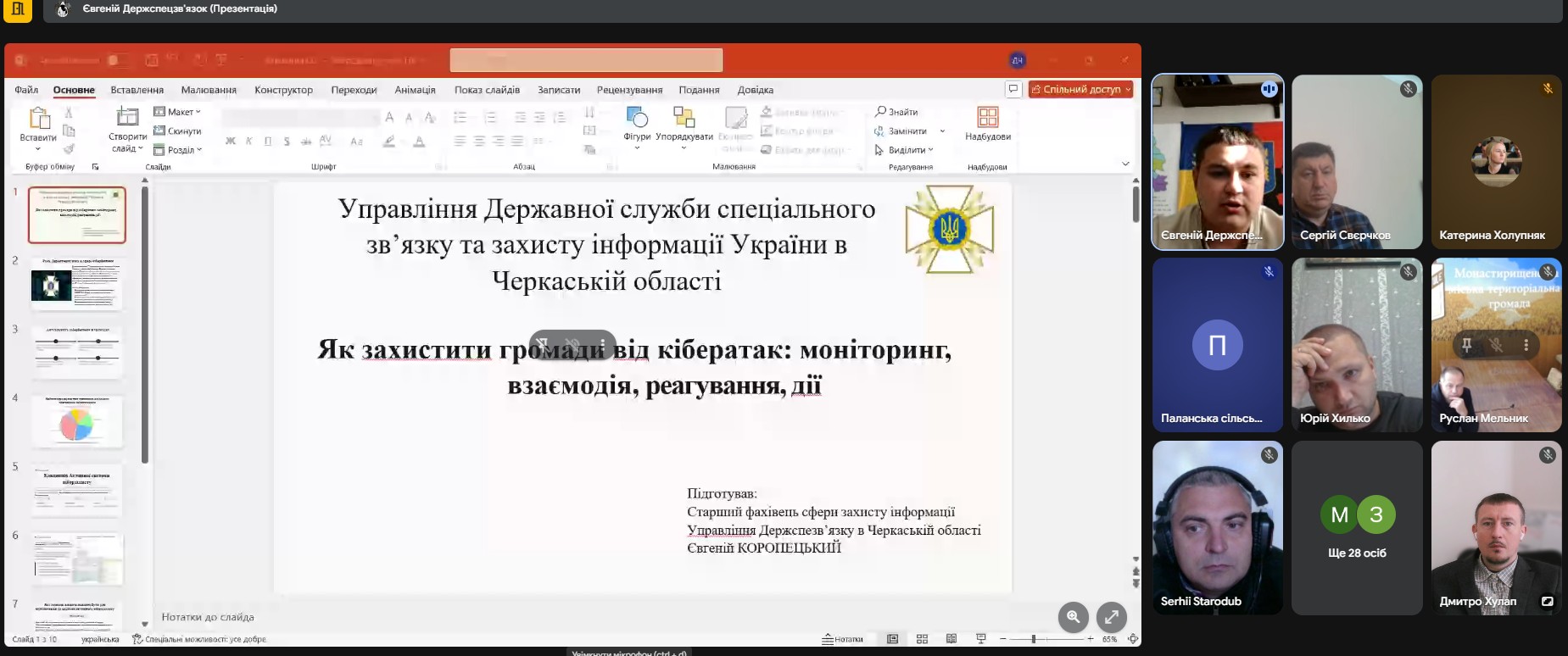The image size is (1568, 656).
Task: Toggle the Нотатки notes pane
Action: click(x=843, y=639)
